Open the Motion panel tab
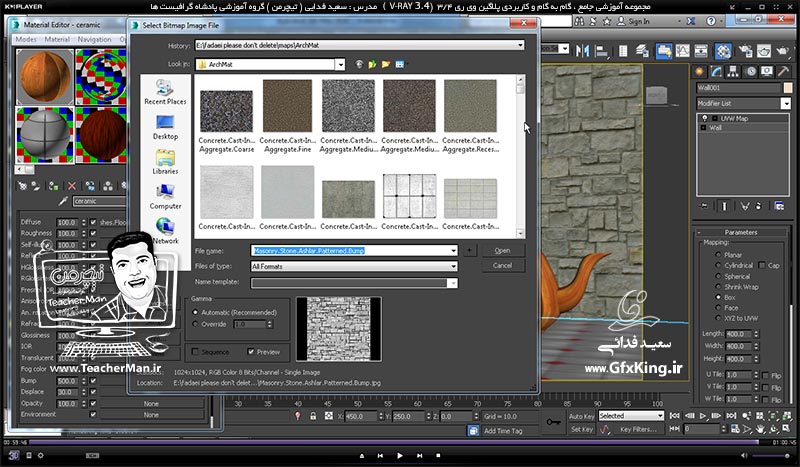The image size is (800, 467). pos(751,71)
